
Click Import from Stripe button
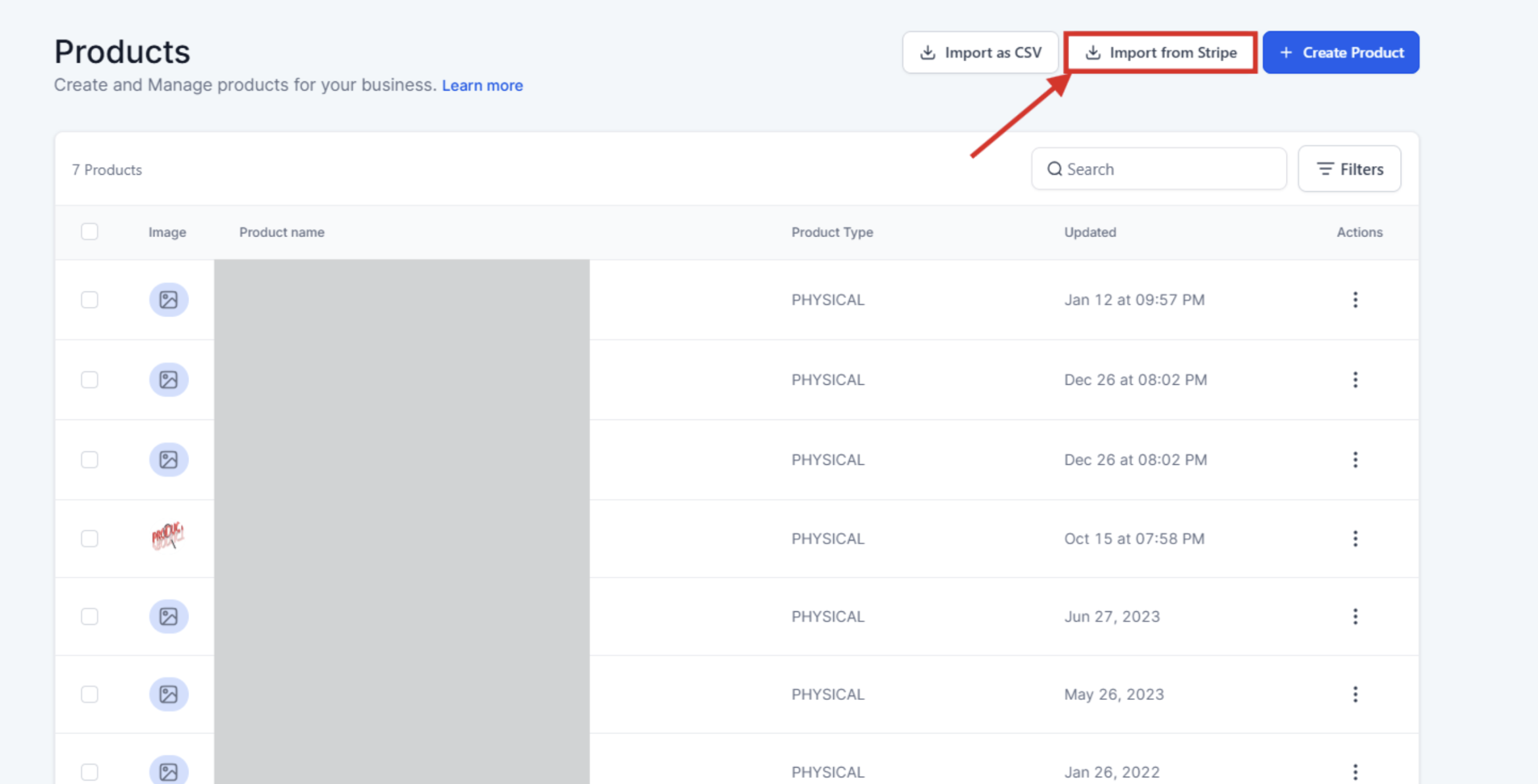[1160, 53]
